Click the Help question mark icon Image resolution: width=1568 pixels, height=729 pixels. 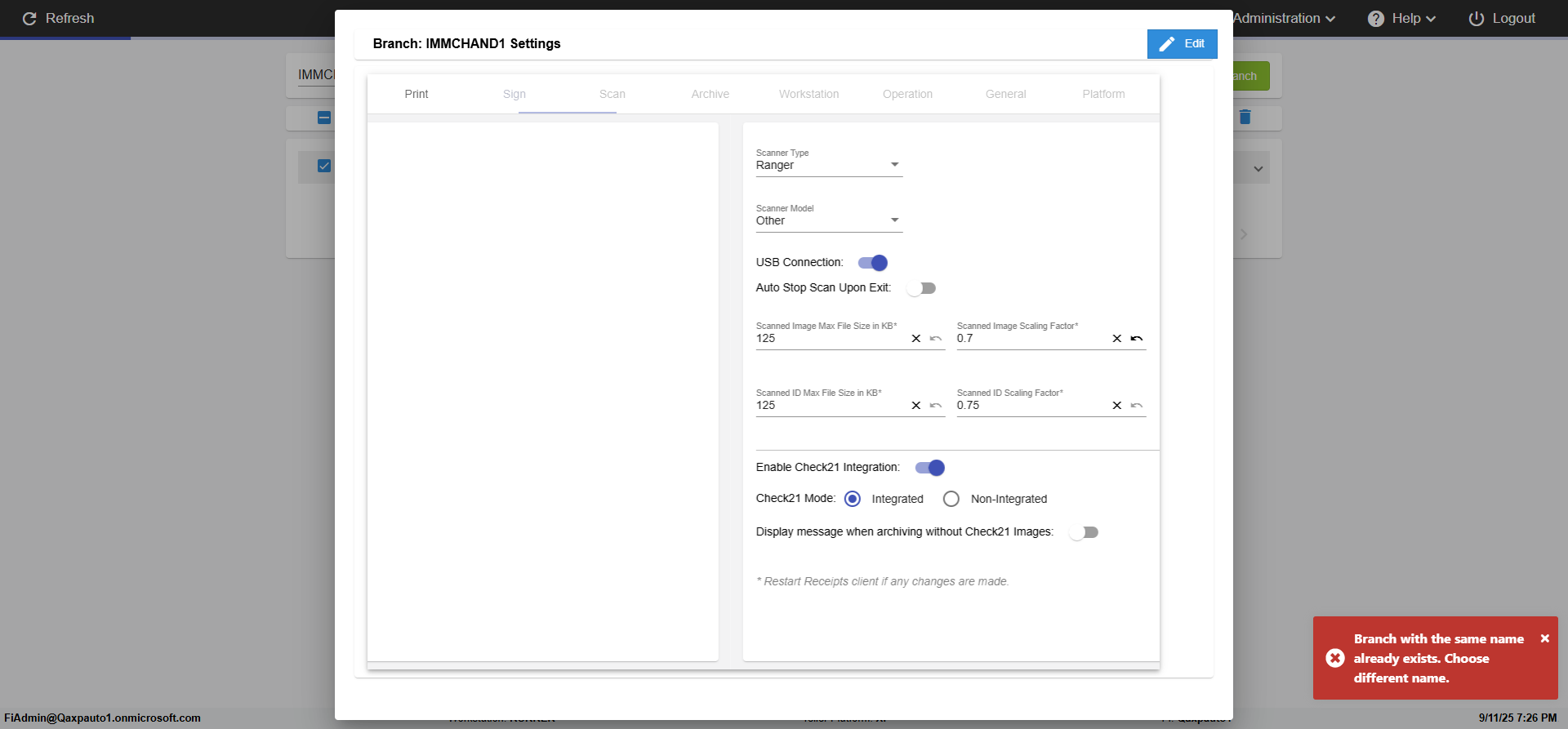[x=1375, y=19]
